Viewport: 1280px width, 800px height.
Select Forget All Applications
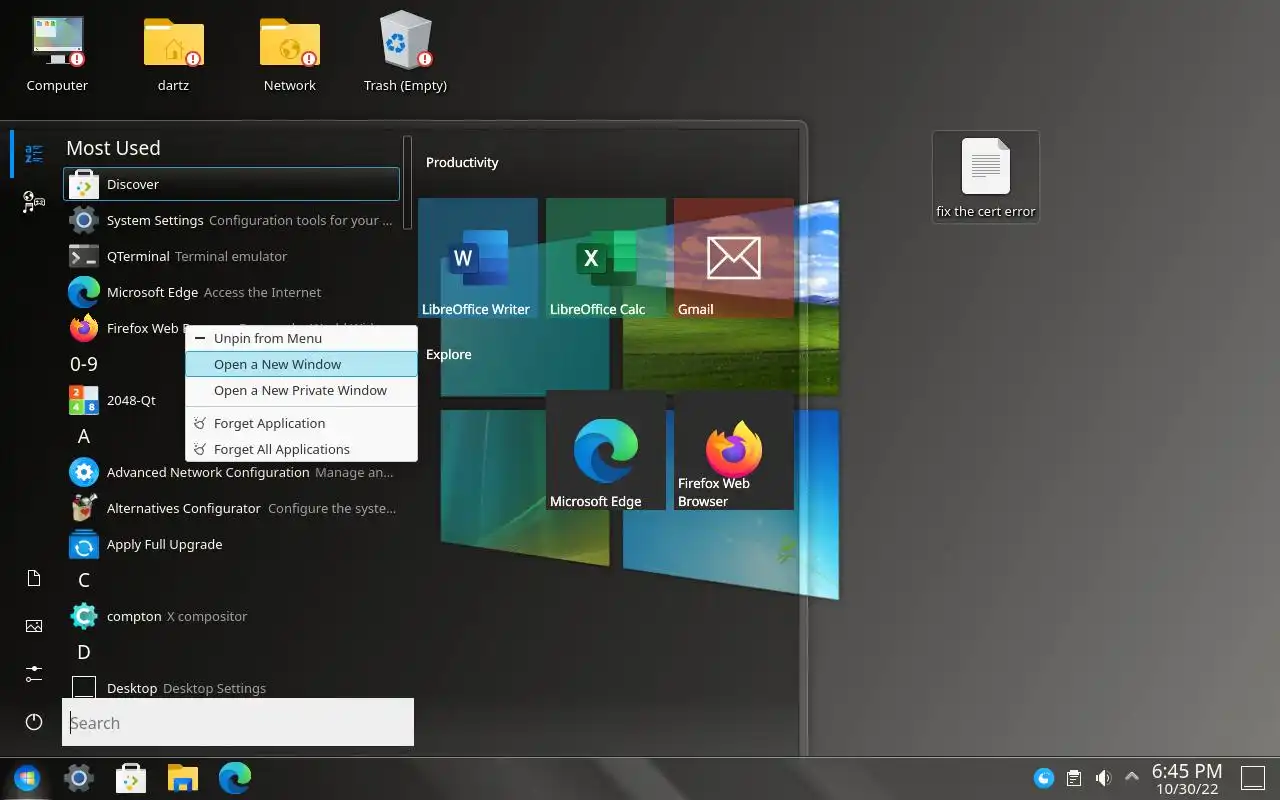[x=301, y=449]
